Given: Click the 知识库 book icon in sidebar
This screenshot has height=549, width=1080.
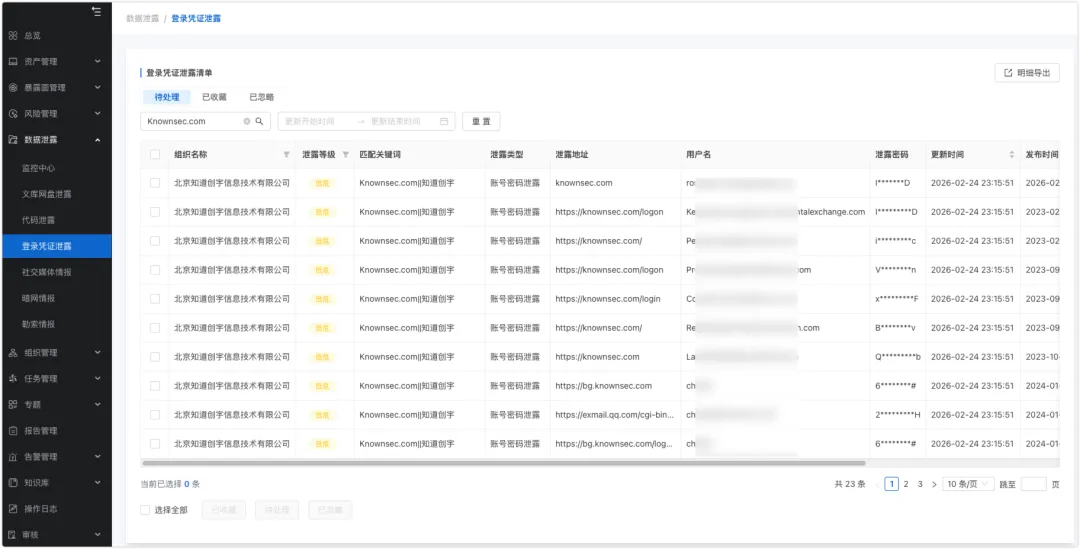Looking at the screenshot, I should 12,483.
